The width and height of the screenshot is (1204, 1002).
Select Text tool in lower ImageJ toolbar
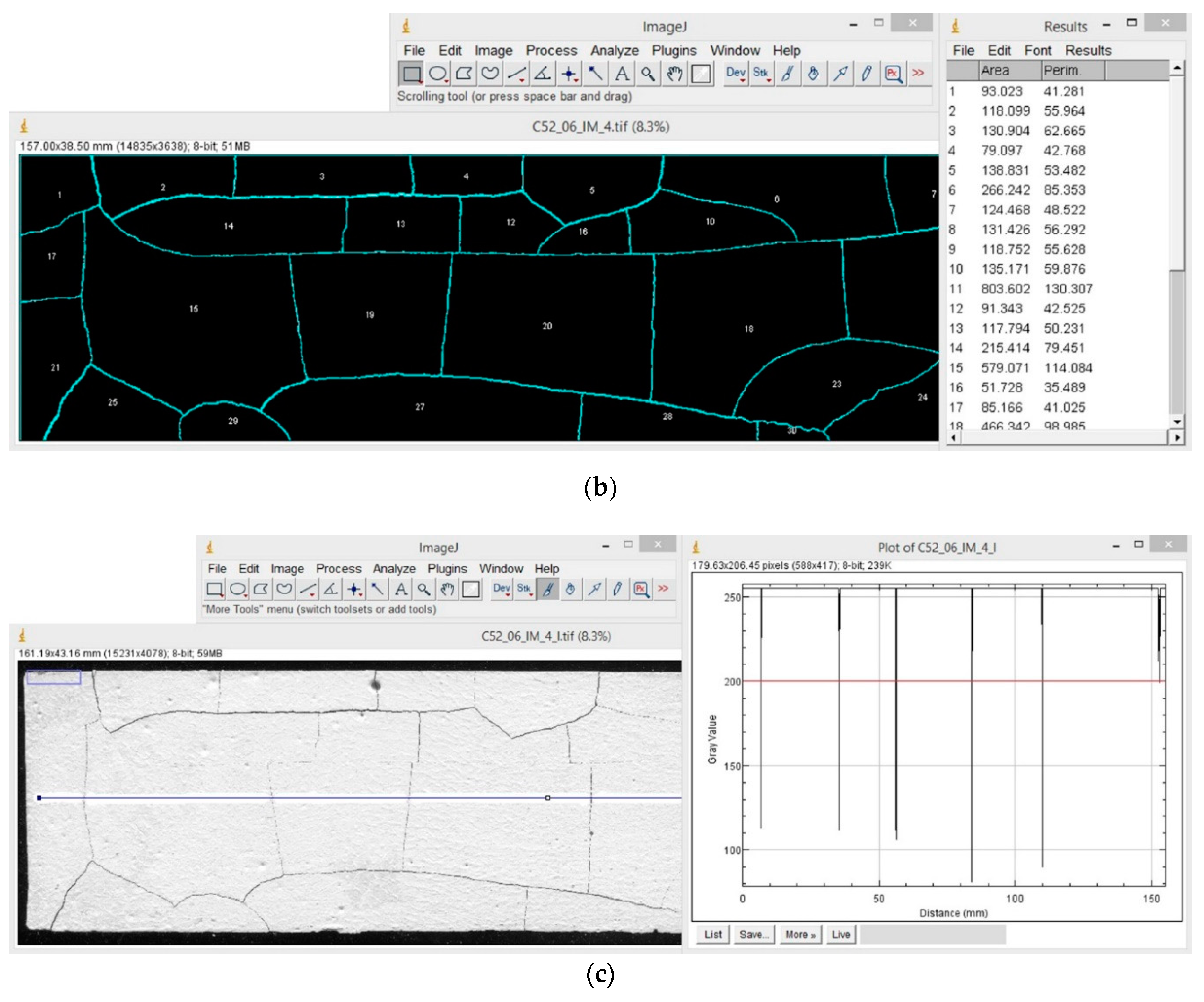401,589
